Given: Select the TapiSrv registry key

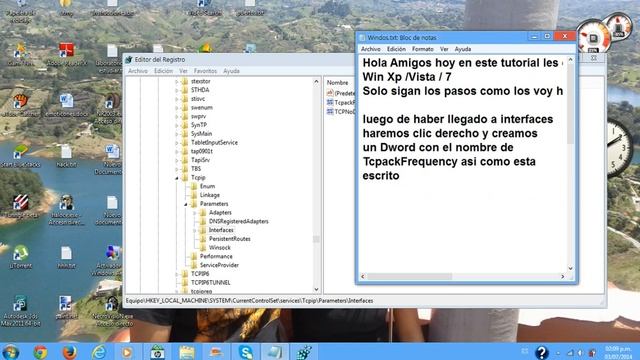Looking at the screenshot, I should pyautogui.click(x=200, y=160).
